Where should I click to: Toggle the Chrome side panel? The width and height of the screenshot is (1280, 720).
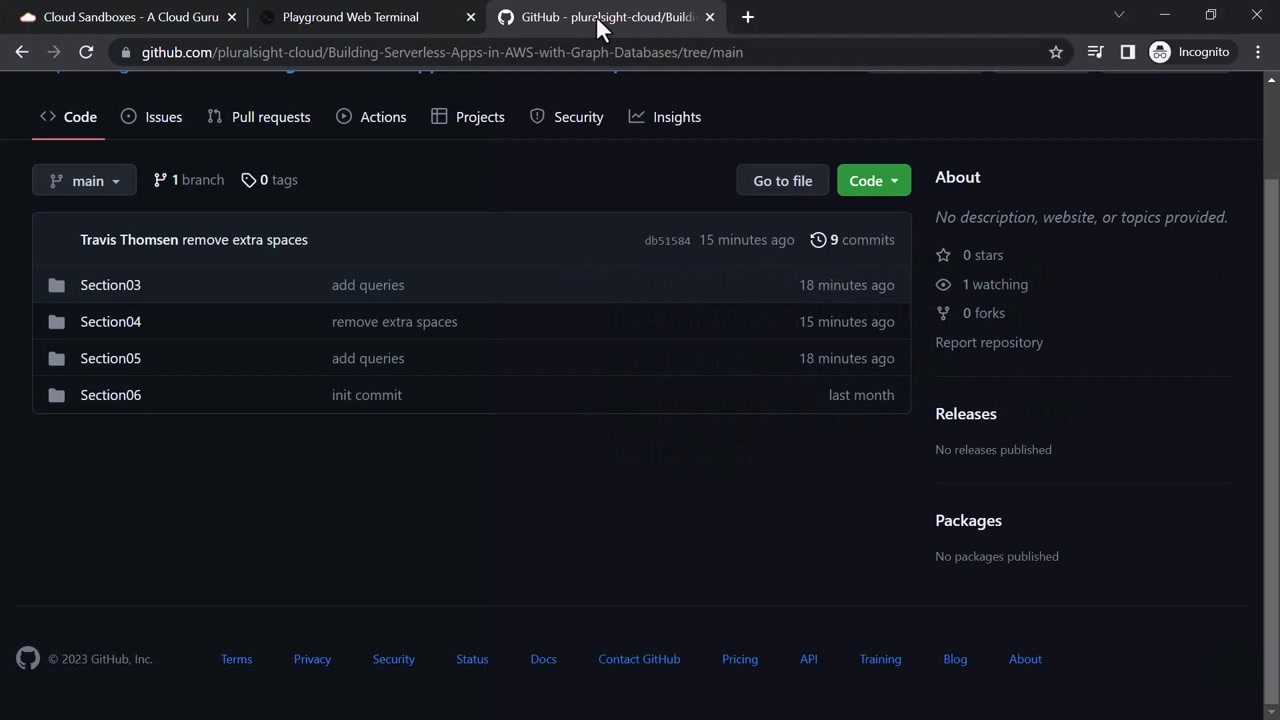click(1128, 52)
